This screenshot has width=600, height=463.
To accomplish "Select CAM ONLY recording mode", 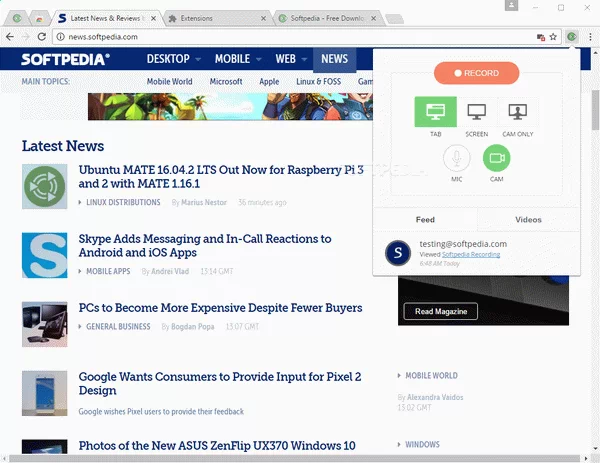I will point(517,112).
